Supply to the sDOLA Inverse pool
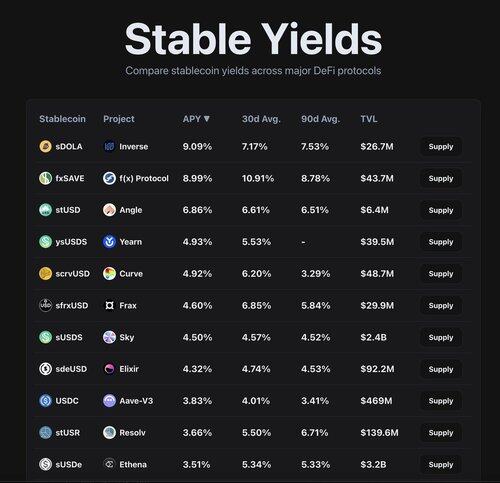The width and height of the screenshot is (500, 483). click(x=441, y=147)
